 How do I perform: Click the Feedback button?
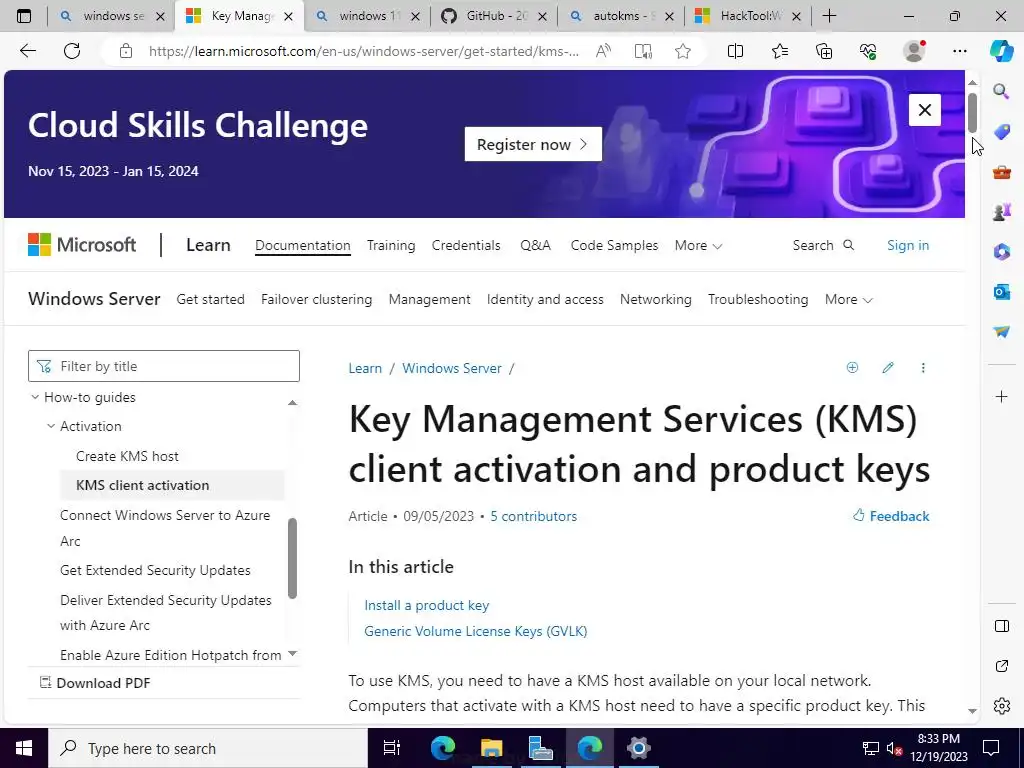tap(891, 516)
